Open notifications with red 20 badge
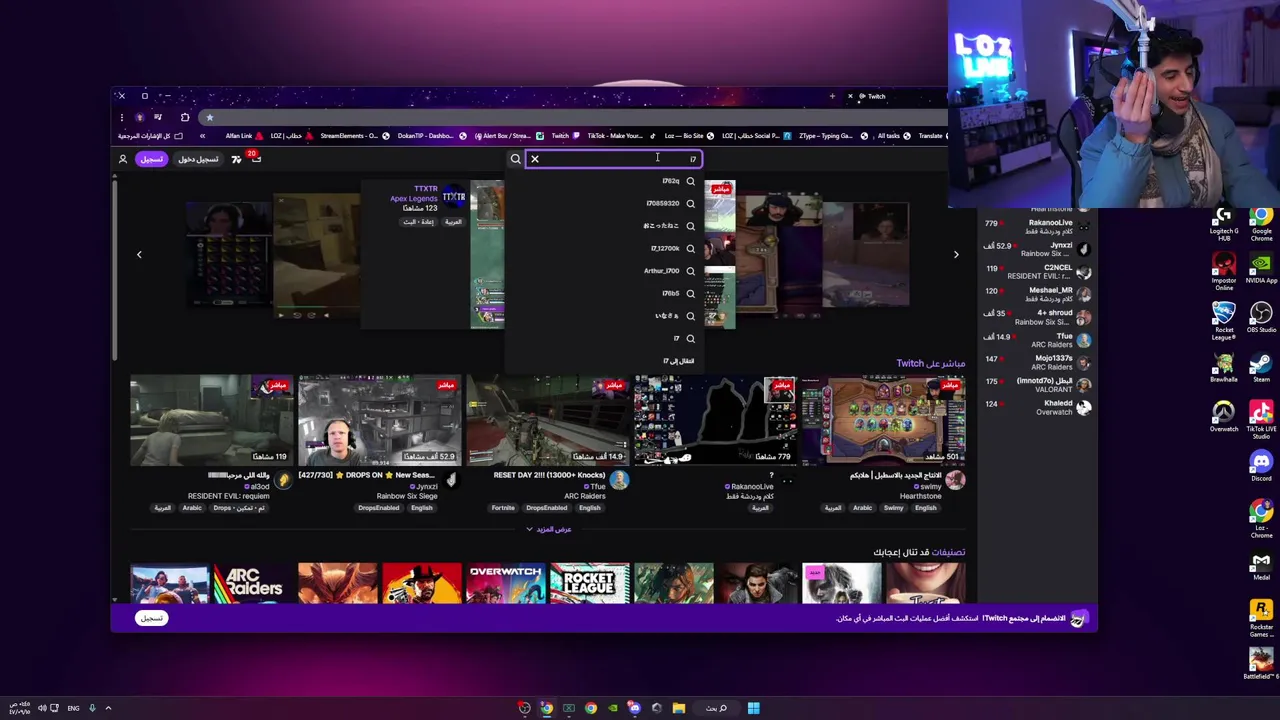Viewport: 1280px width, 720px height. point(256,159)
